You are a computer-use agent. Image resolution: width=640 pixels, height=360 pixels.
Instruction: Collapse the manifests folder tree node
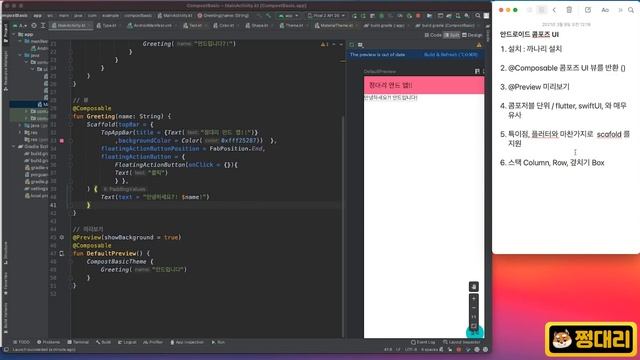(20, 41)
